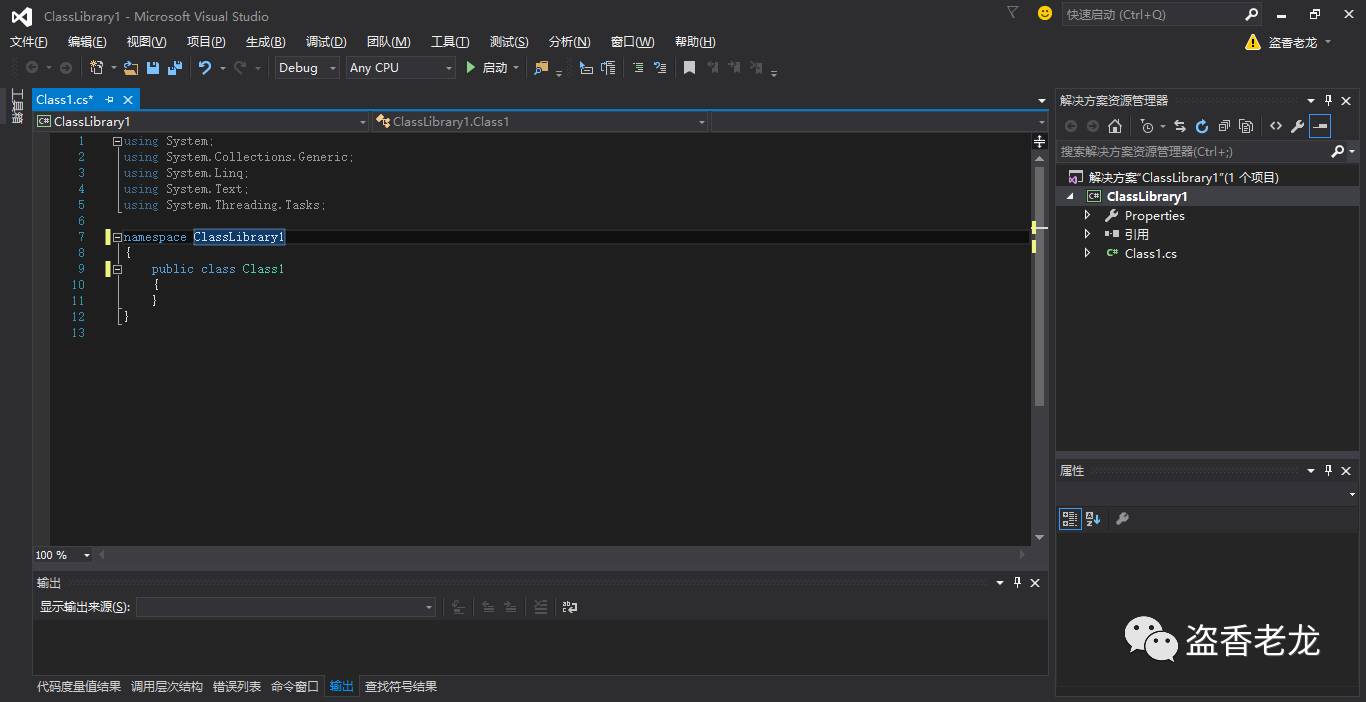Open the feedback smiley face icon
This screenshot has width=1366, height=702.
coord(1045,14)
